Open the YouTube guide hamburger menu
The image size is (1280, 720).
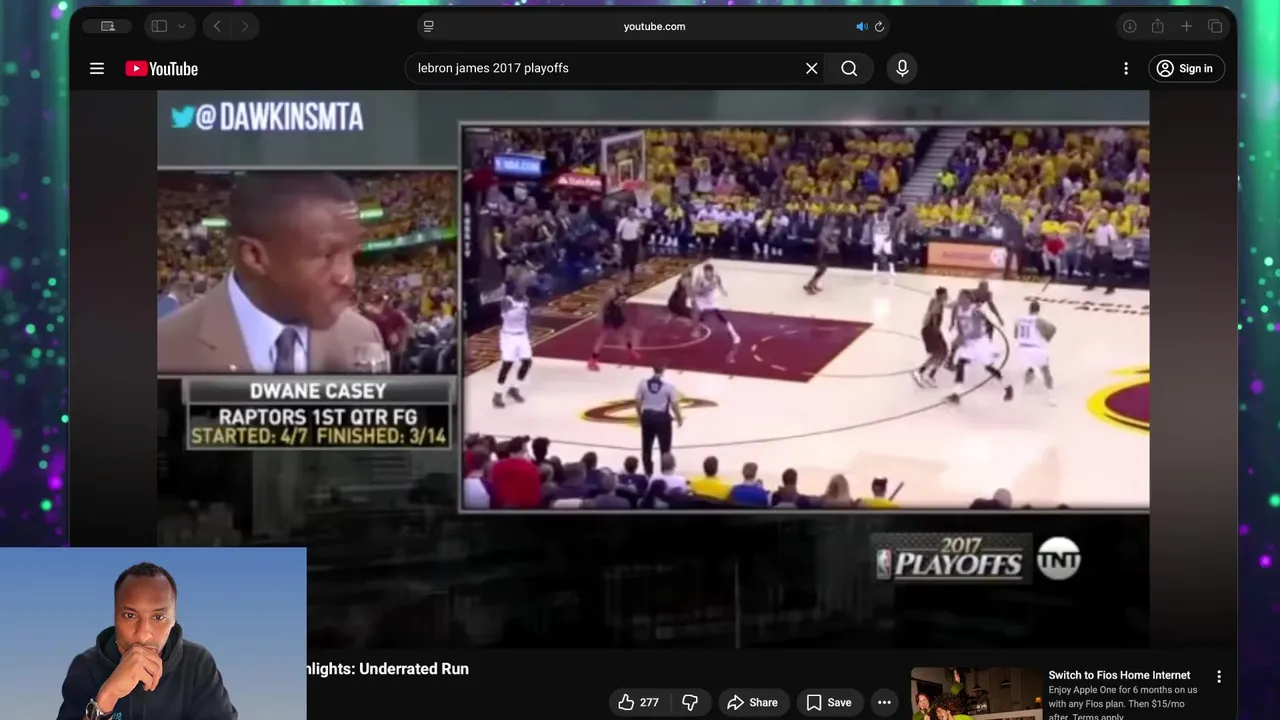click(x=97, y=68)
